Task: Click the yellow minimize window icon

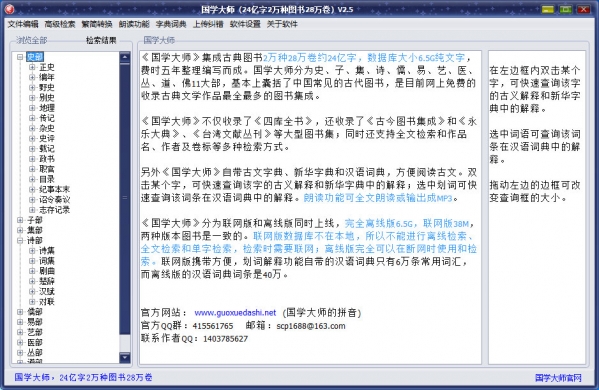Action: (x=547, y=9)
